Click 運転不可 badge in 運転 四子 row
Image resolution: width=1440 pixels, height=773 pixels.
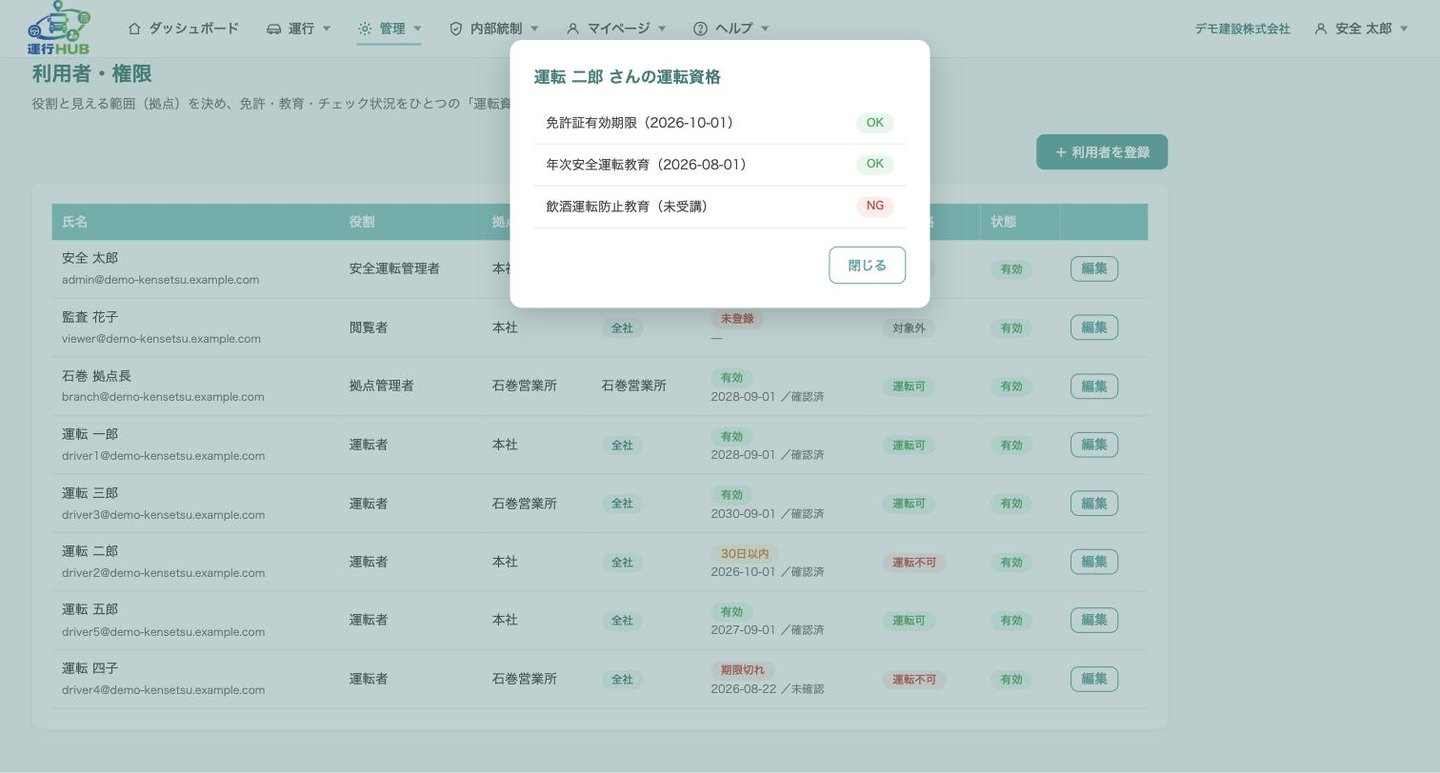click(x=914, y=679)
